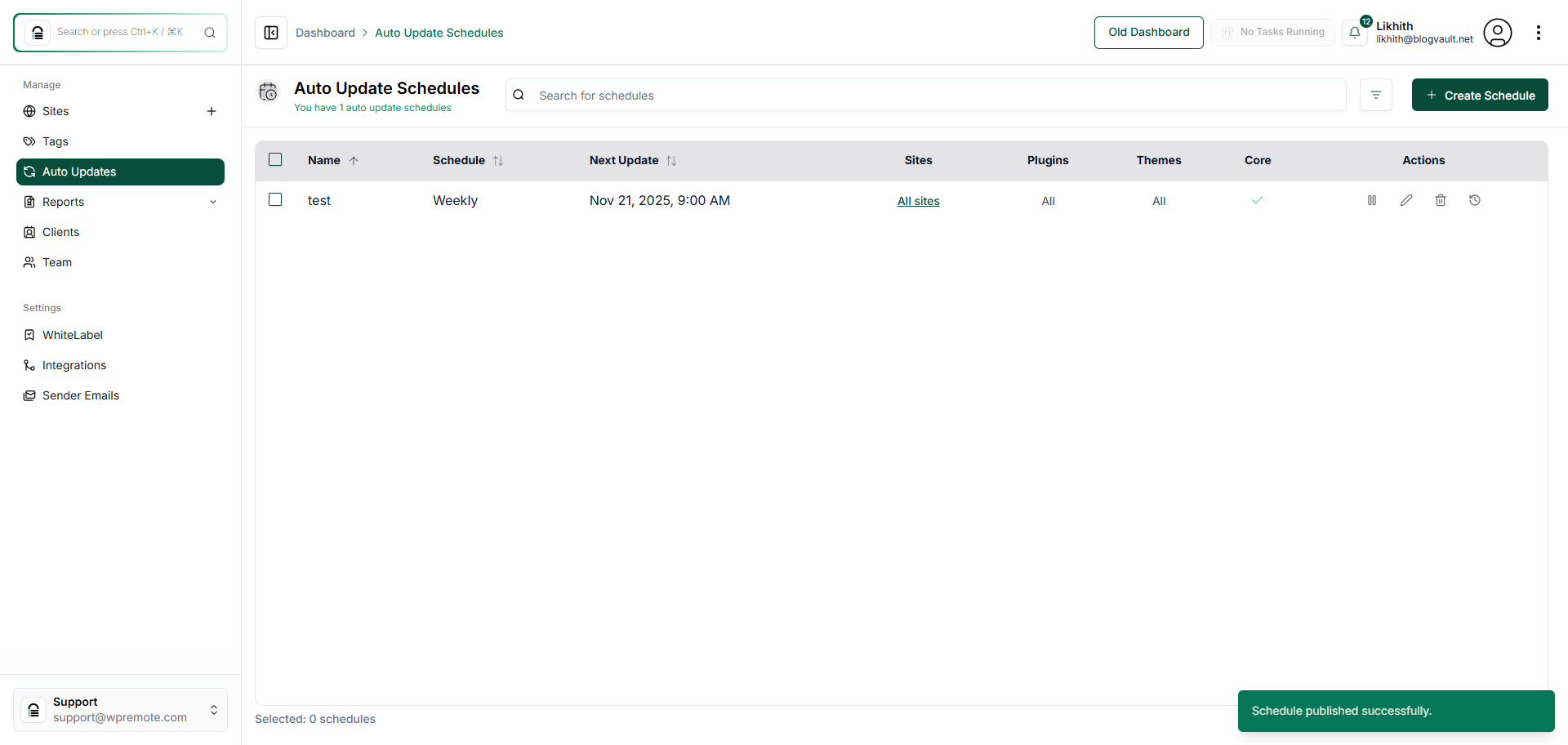Go to Dashboard breadcrumb
Viewport: 1568px width, 745px height.
325,33
